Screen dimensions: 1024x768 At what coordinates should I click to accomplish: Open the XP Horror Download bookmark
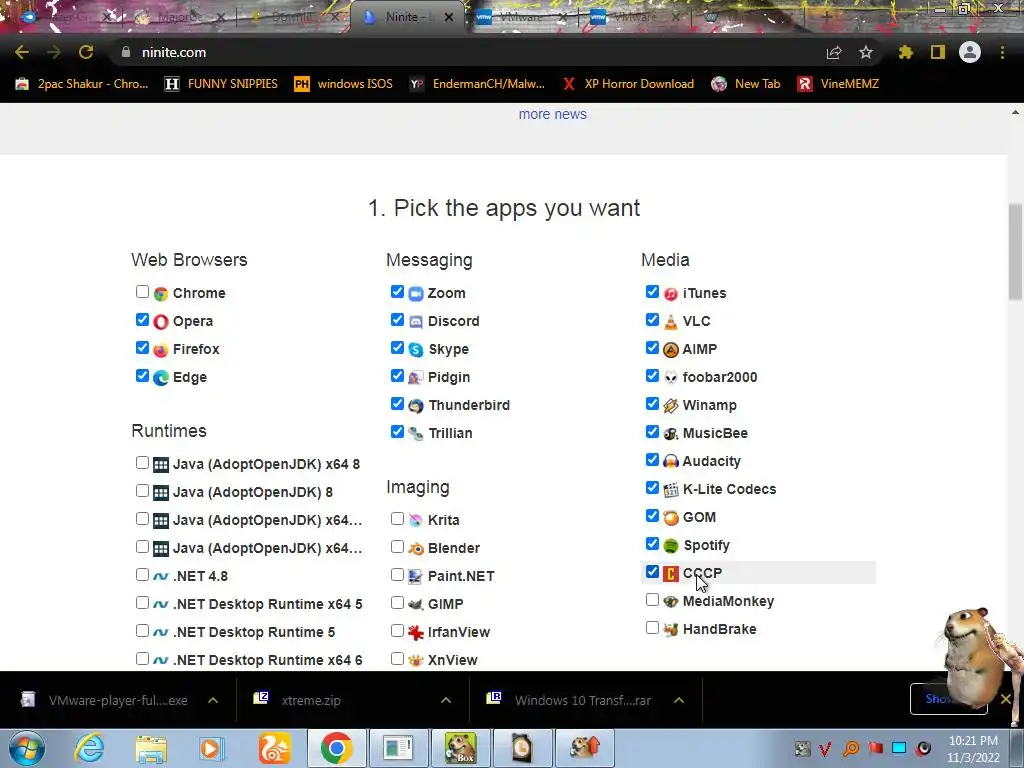pos(628,84)
